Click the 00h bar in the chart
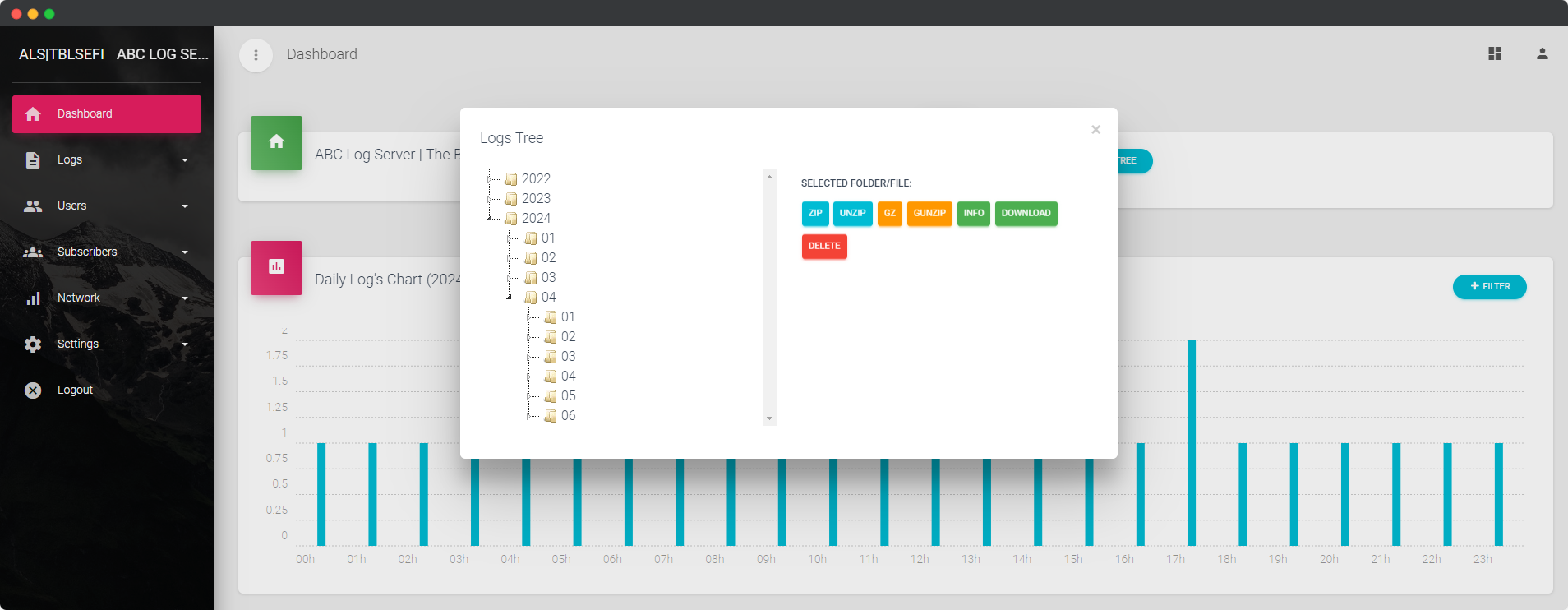 coord(321,495)
